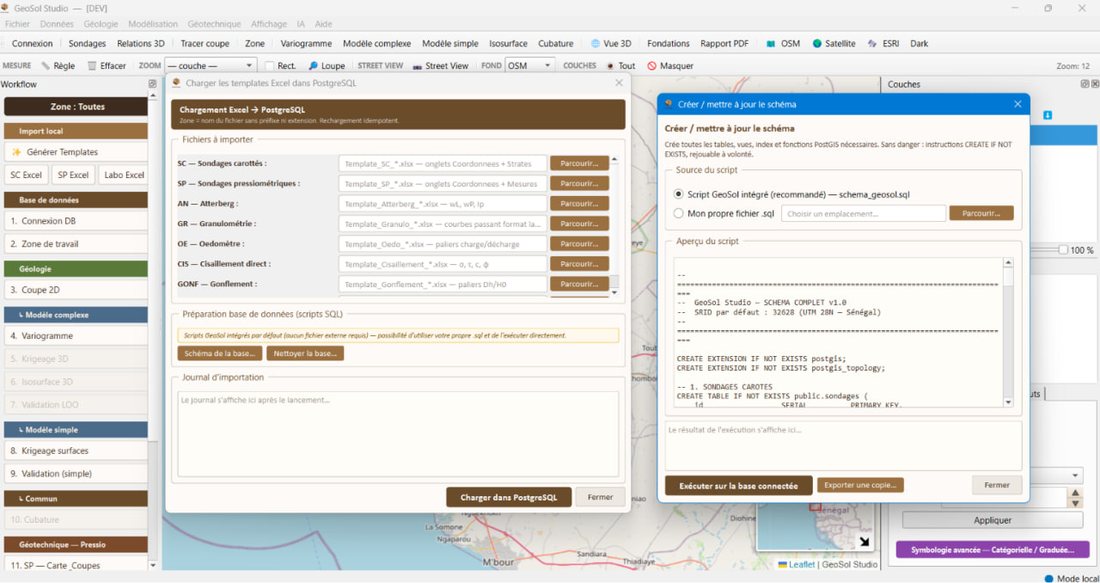
Task: Toggle checkbox next to 100 % opacity
Action: click(x=1063, y=250)
